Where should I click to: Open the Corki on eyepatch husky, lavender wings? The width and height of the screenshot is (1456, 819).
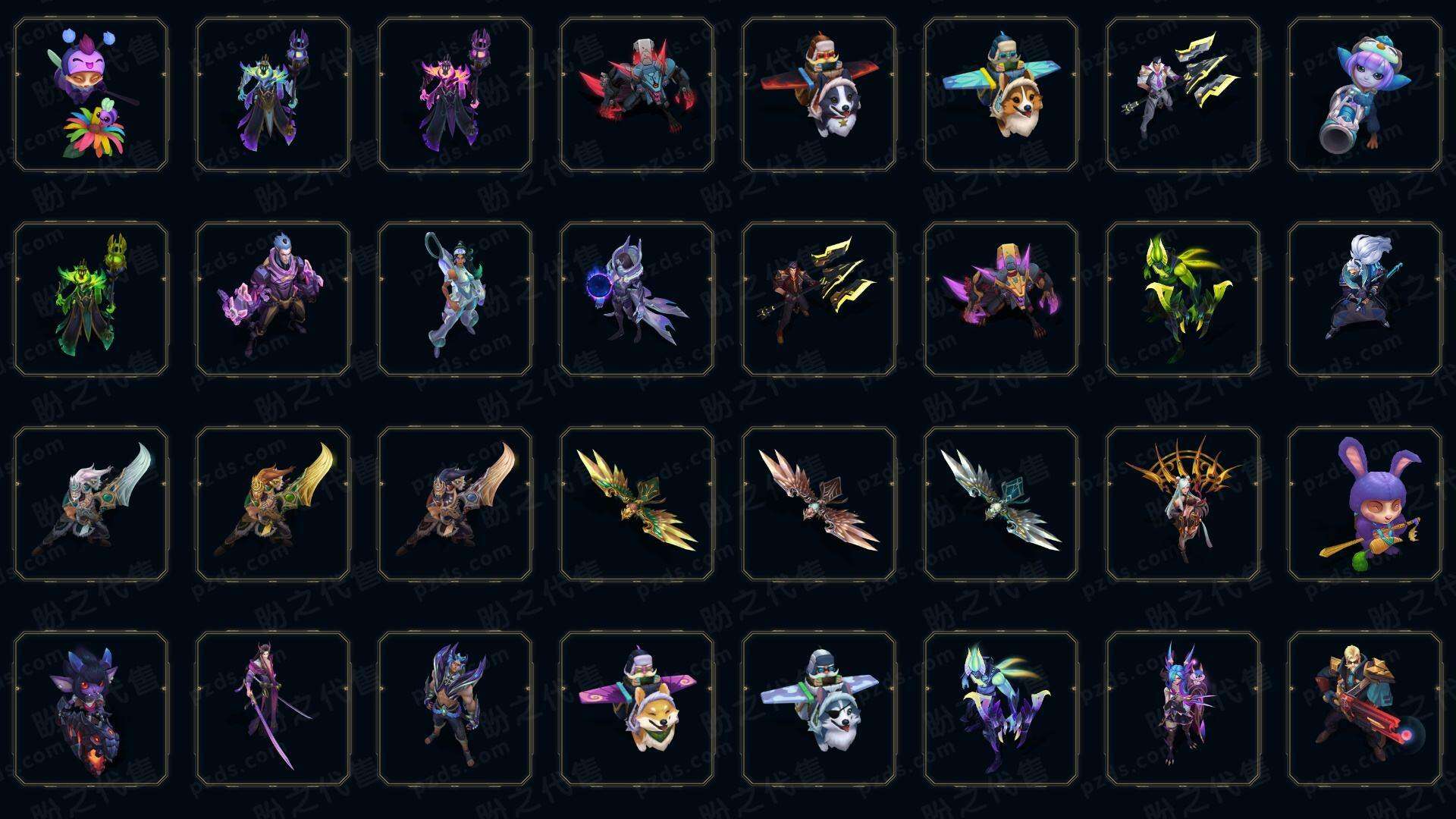click(x=819, y=708)
